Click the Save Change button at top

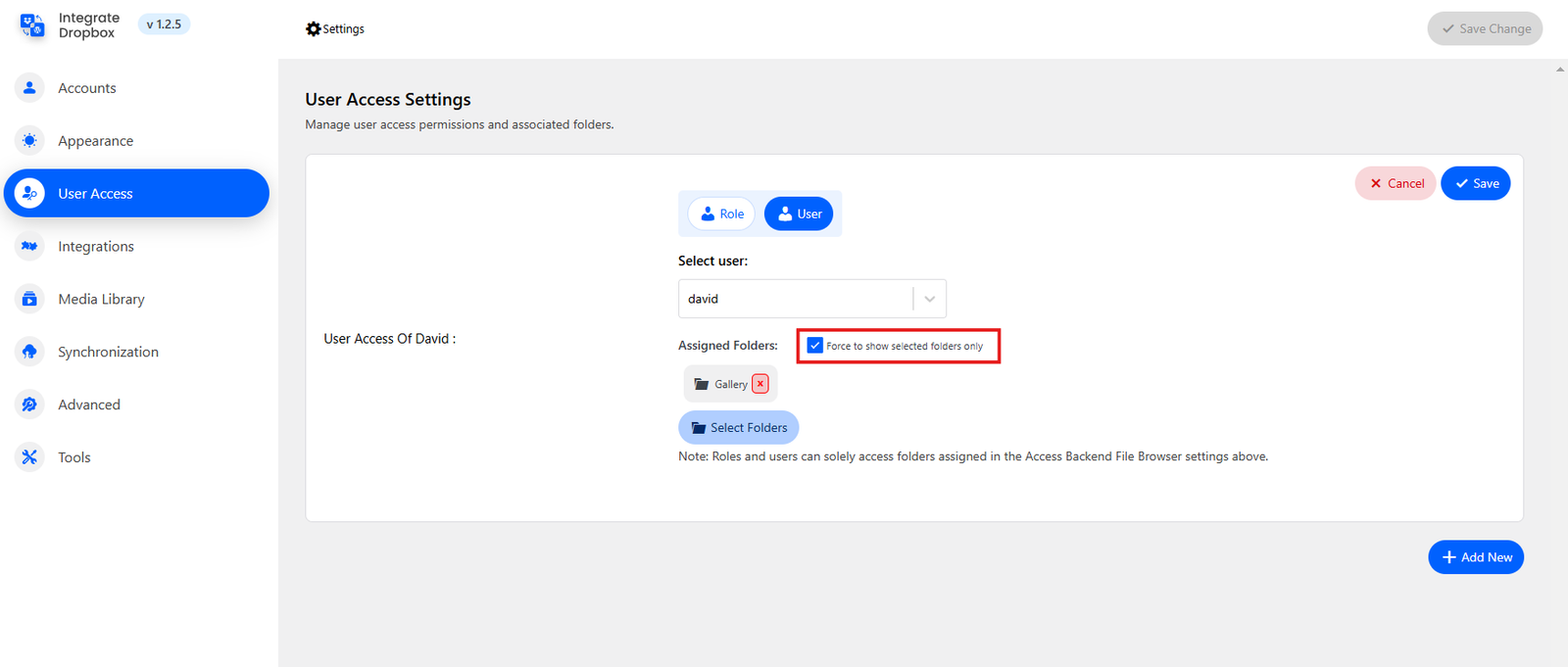click(x=1485, y=28)
